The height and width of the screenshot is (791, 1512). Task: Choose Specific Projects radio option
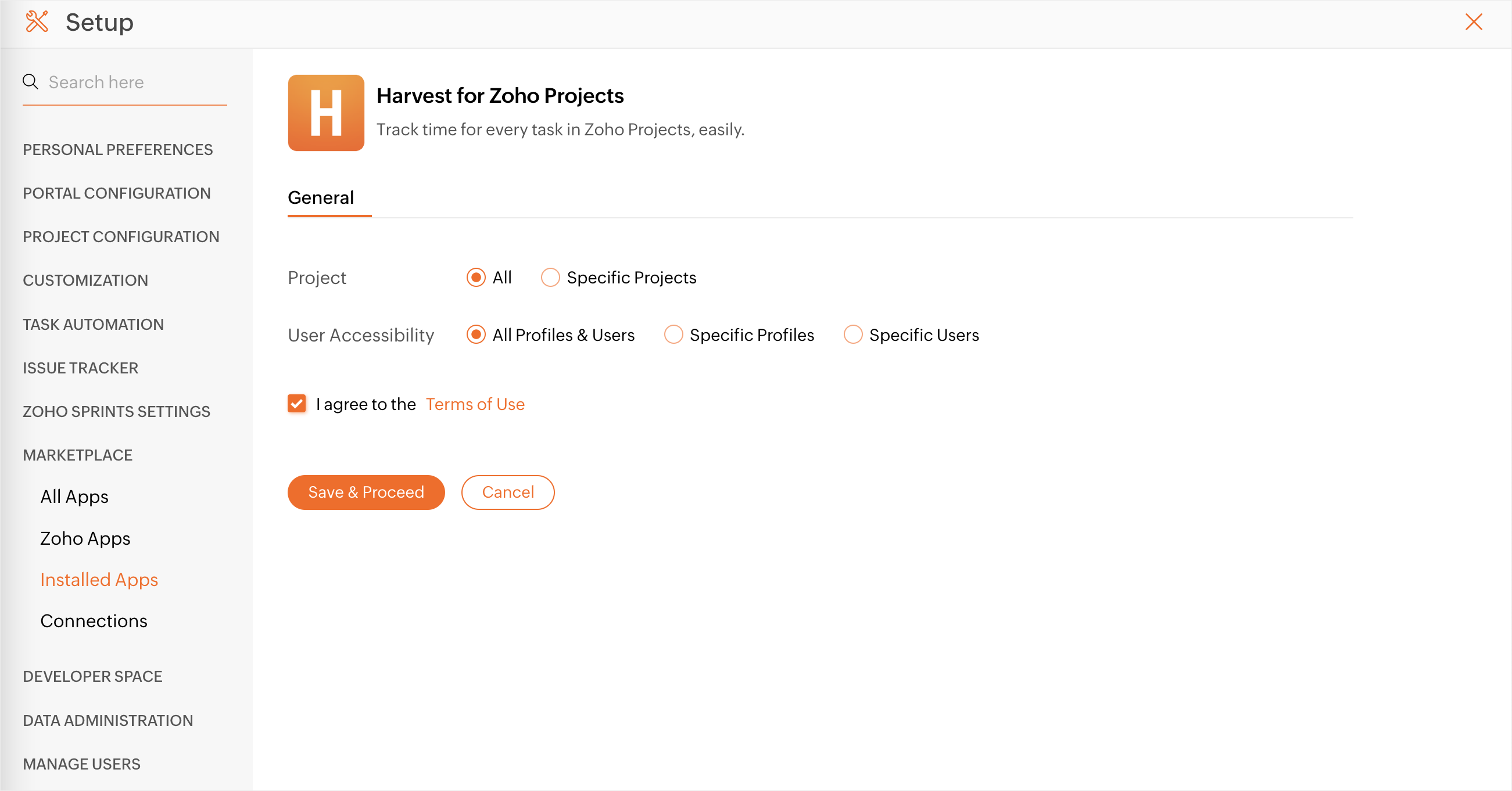550,278
